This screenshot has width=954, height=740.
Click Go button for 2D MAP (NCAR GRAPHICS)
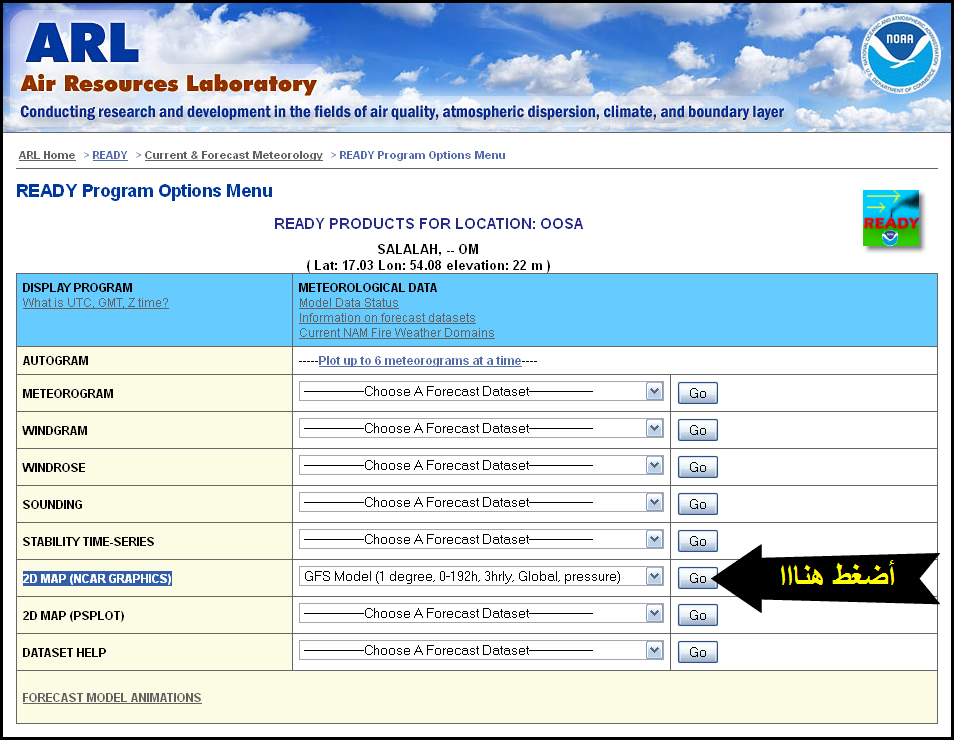pyautogui.click(x=698, y=578)
